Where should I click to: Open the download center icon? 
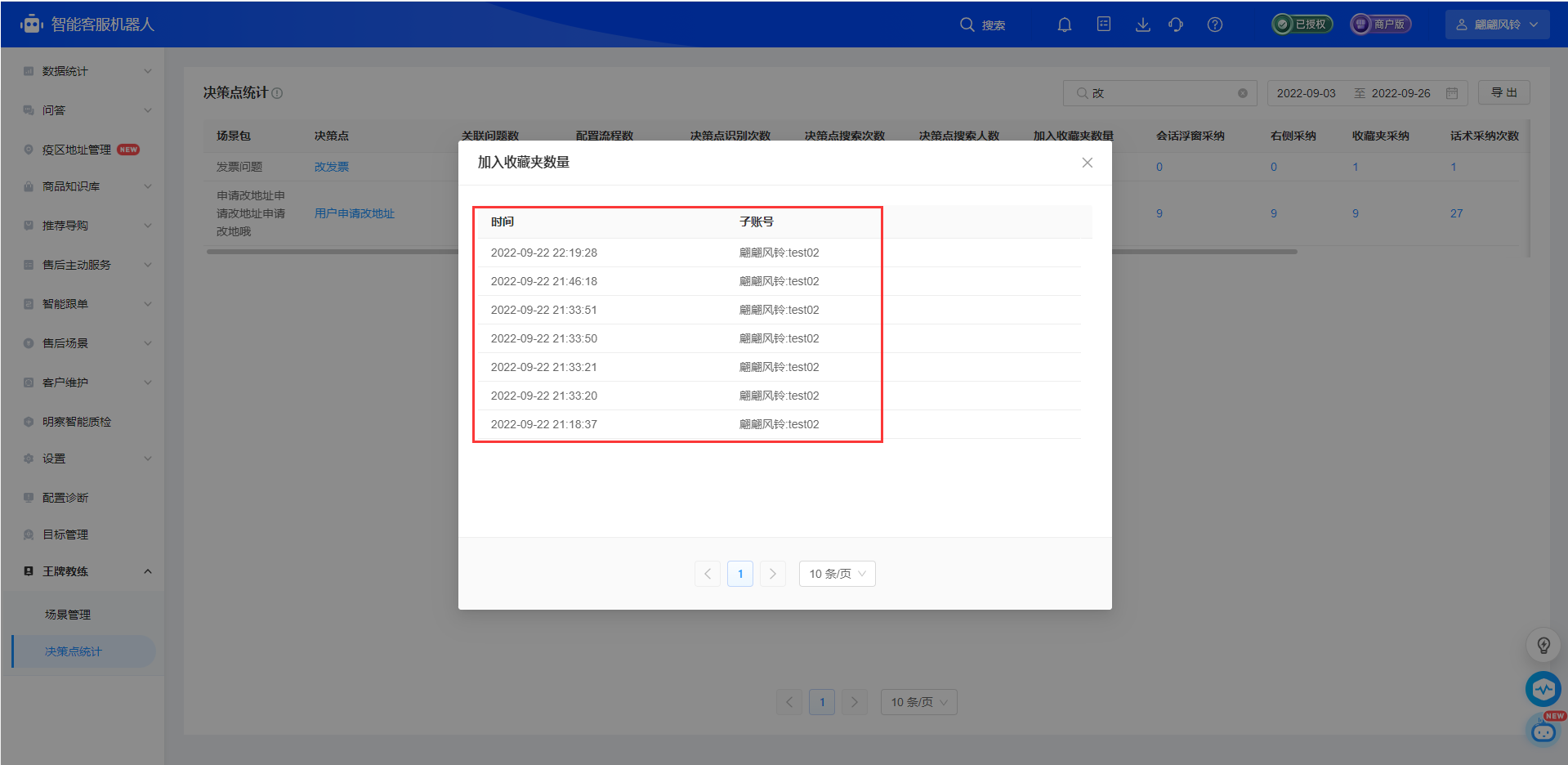coord(1143,25)
